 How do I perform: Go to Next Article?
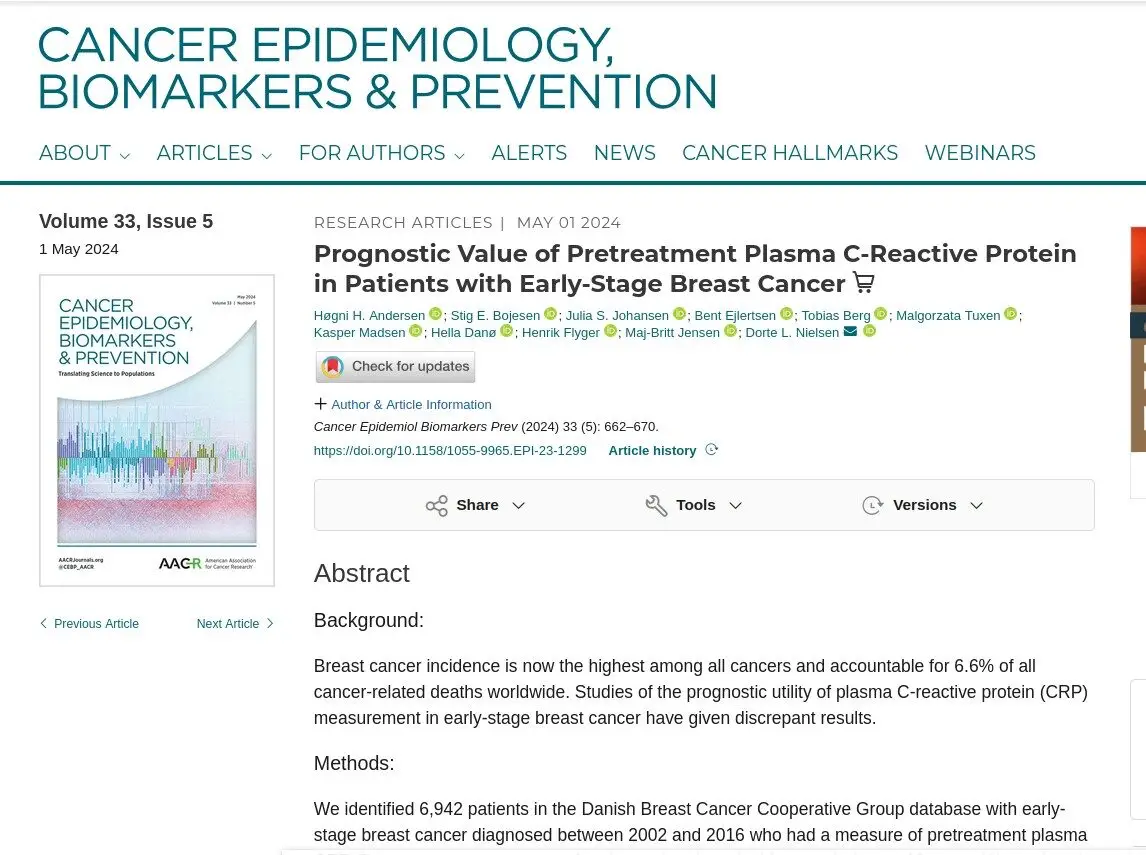pos(235,623)
